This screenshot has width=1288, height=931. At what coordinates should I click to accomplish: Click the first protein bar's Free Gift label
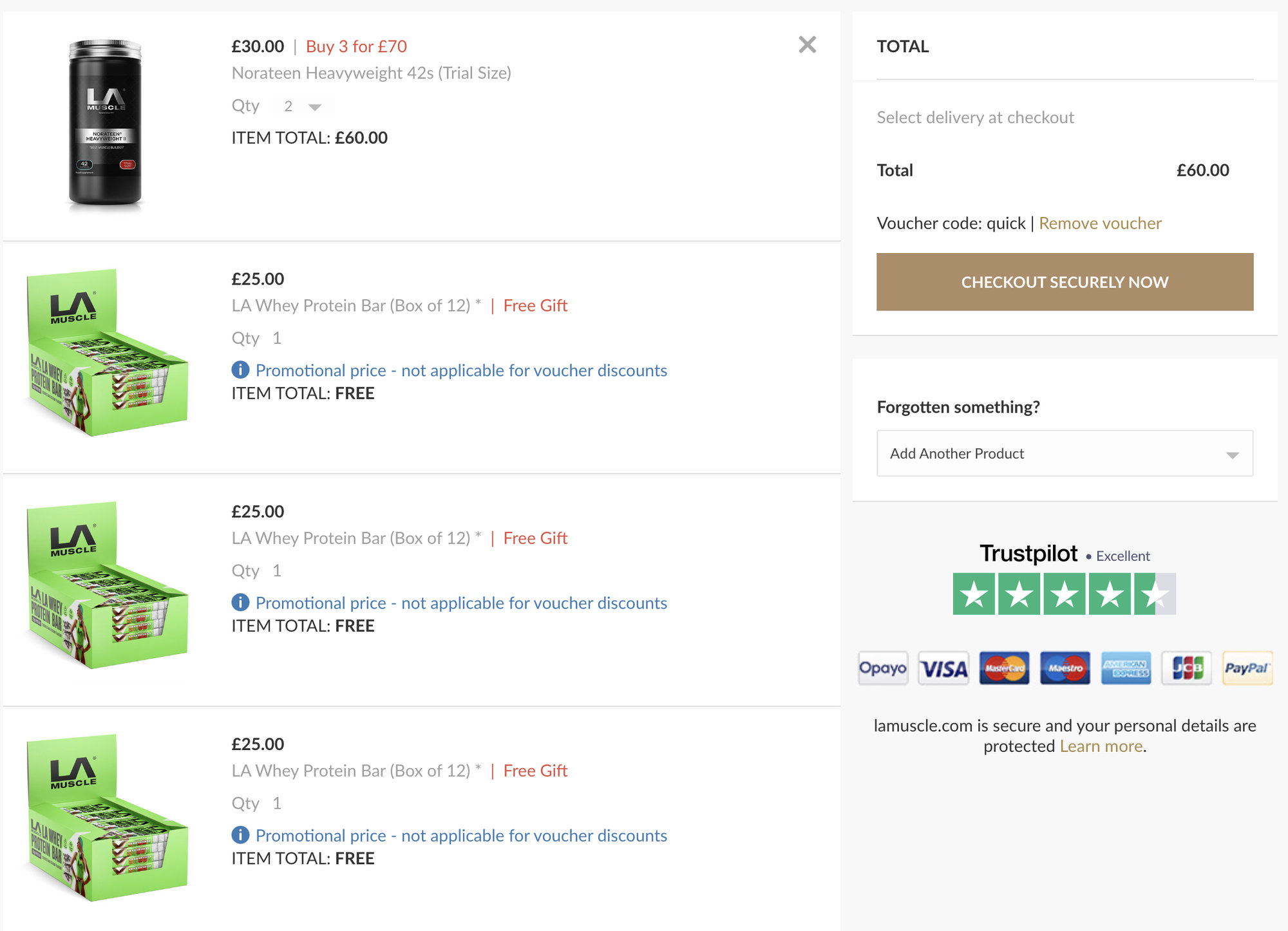tap(535, 306)
